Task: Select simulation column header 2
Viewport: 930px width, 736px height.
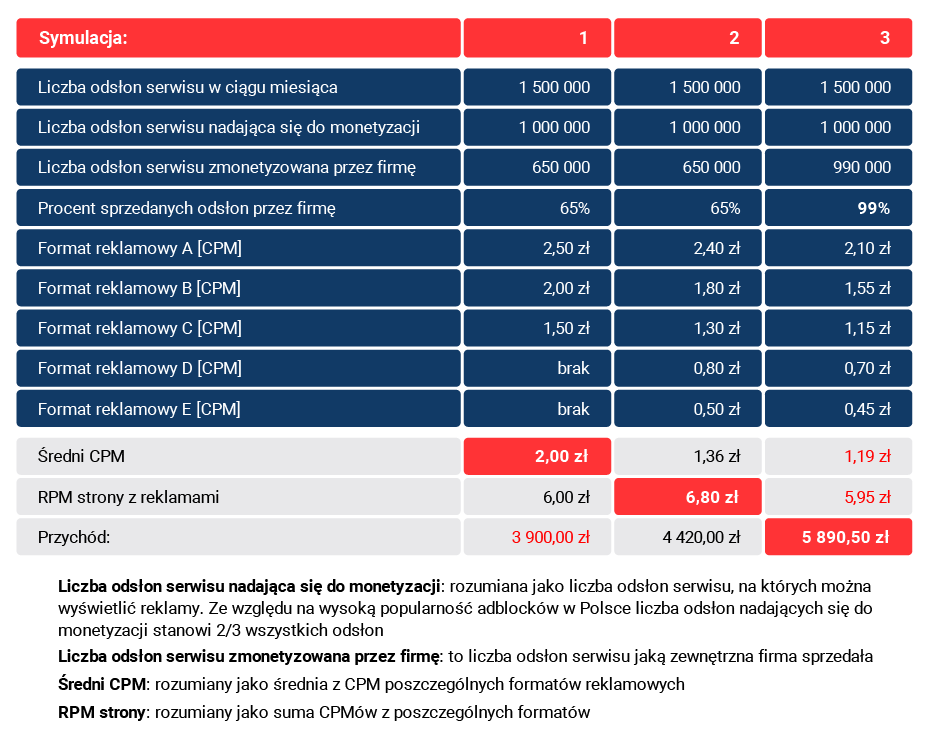Action: pyautogui.click(x=687, y=39)
